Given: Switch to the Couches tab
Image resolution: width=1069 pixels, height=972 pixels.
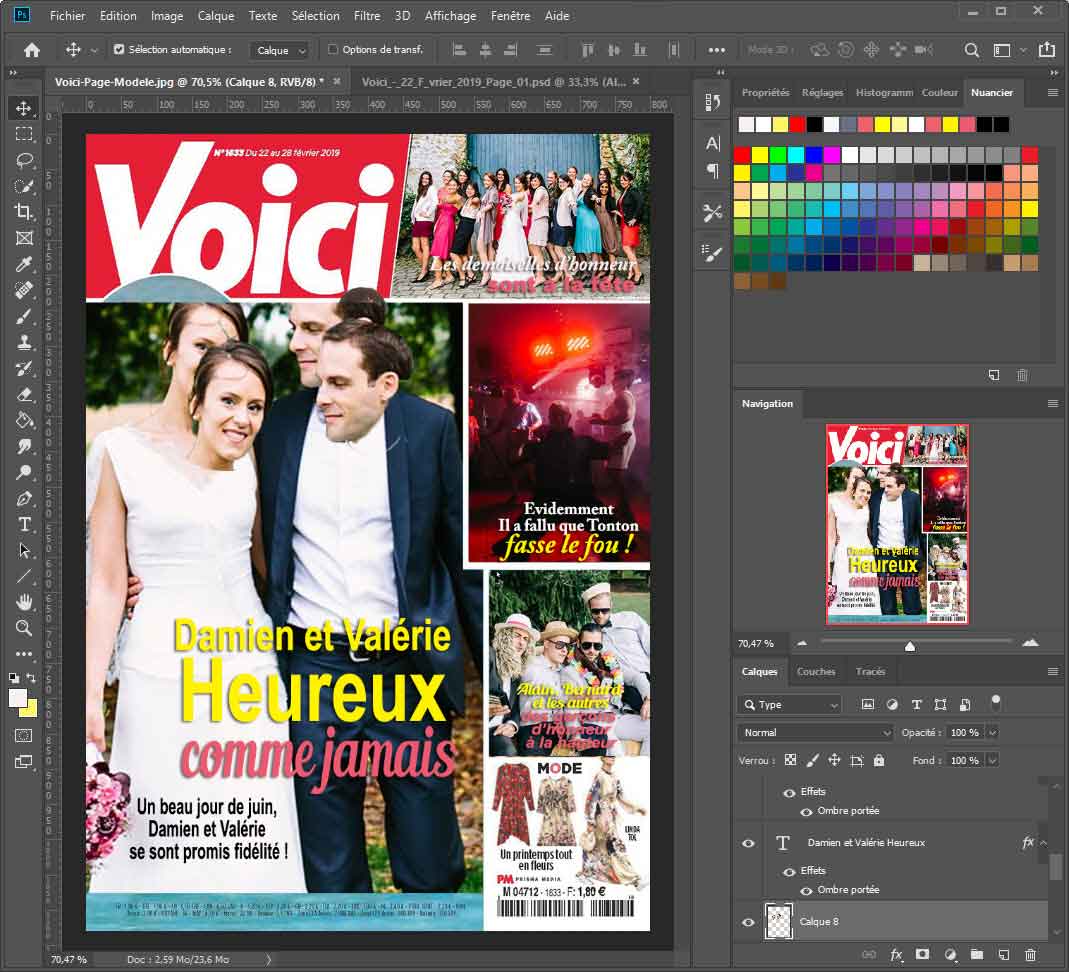Looking at the screenshot, I should tap(815, 671).
